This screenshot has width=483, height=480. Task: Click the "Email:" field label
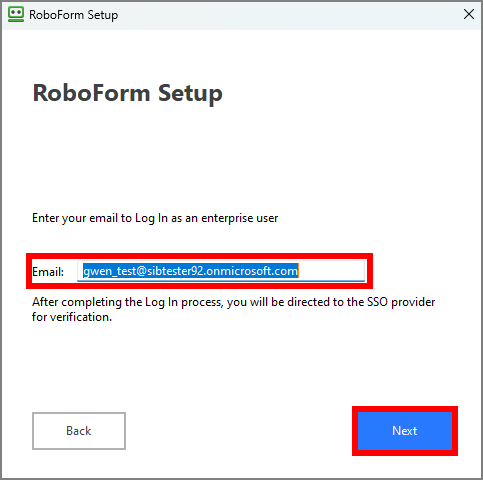pyautogui.click(x=48, y=272)
